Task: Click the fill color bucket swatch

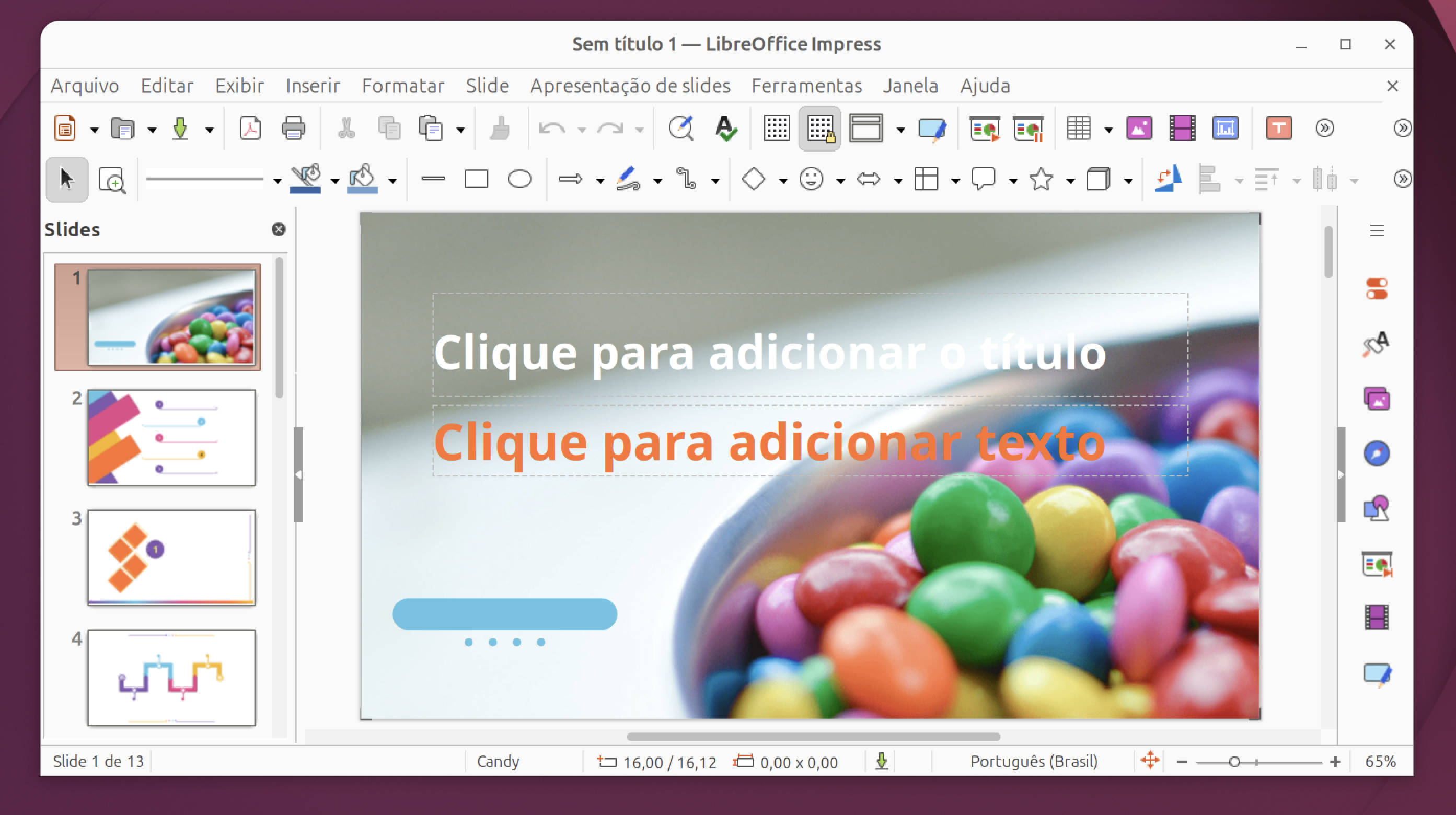Action: click(x=362, y=179)
